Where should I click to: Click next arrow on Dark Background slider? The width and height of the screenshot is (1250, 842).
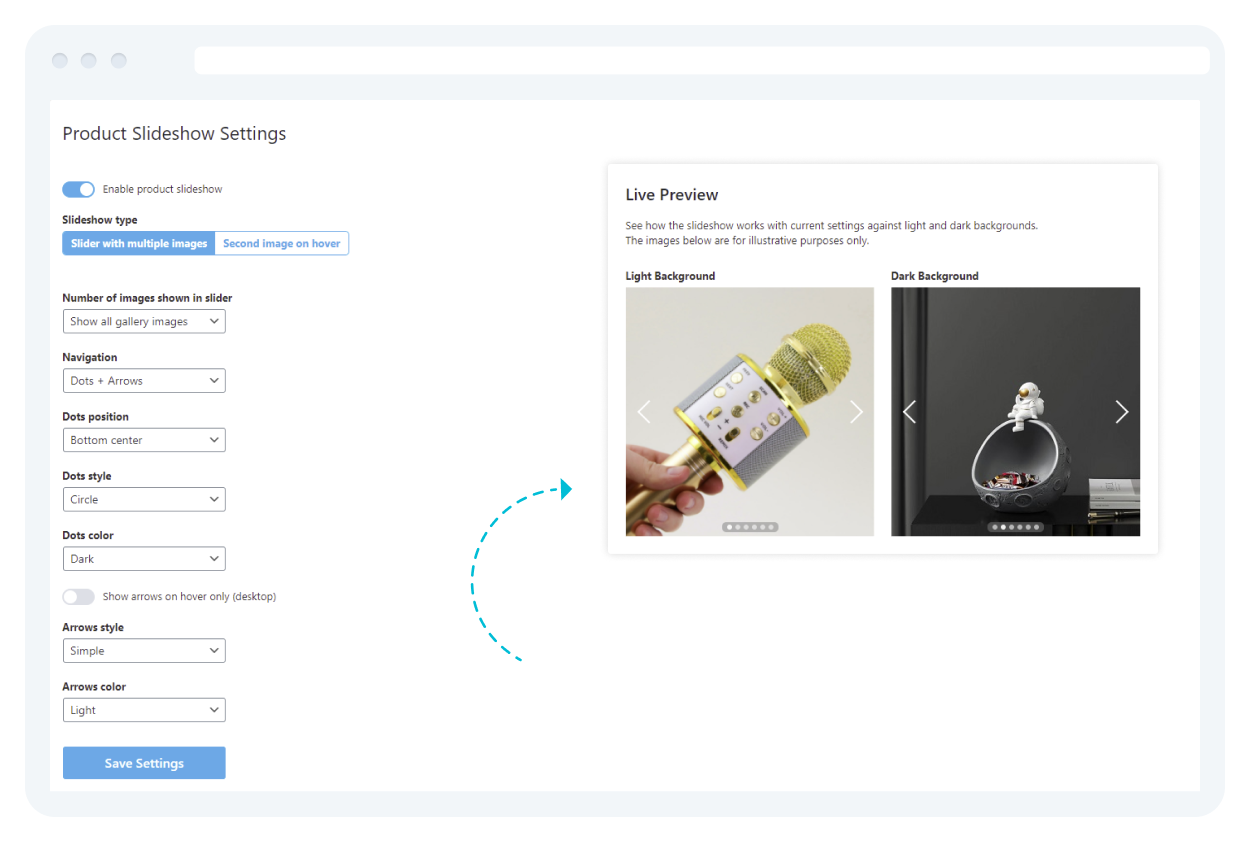point(1121,412)
